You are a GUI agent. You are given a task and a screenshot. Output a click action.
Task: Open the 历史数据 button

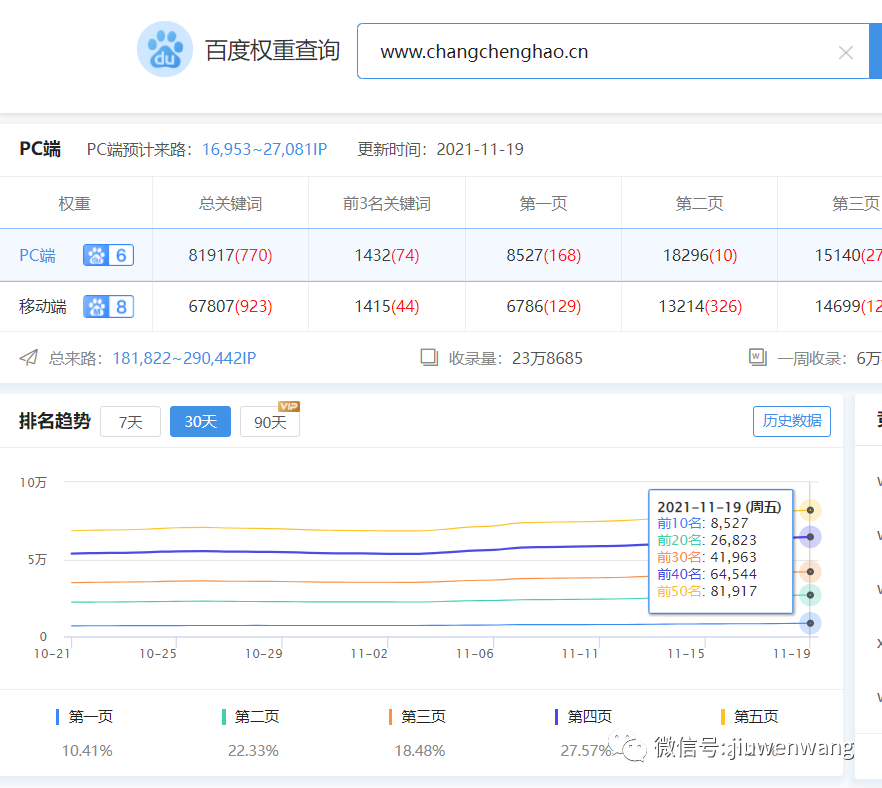(791, 421)
